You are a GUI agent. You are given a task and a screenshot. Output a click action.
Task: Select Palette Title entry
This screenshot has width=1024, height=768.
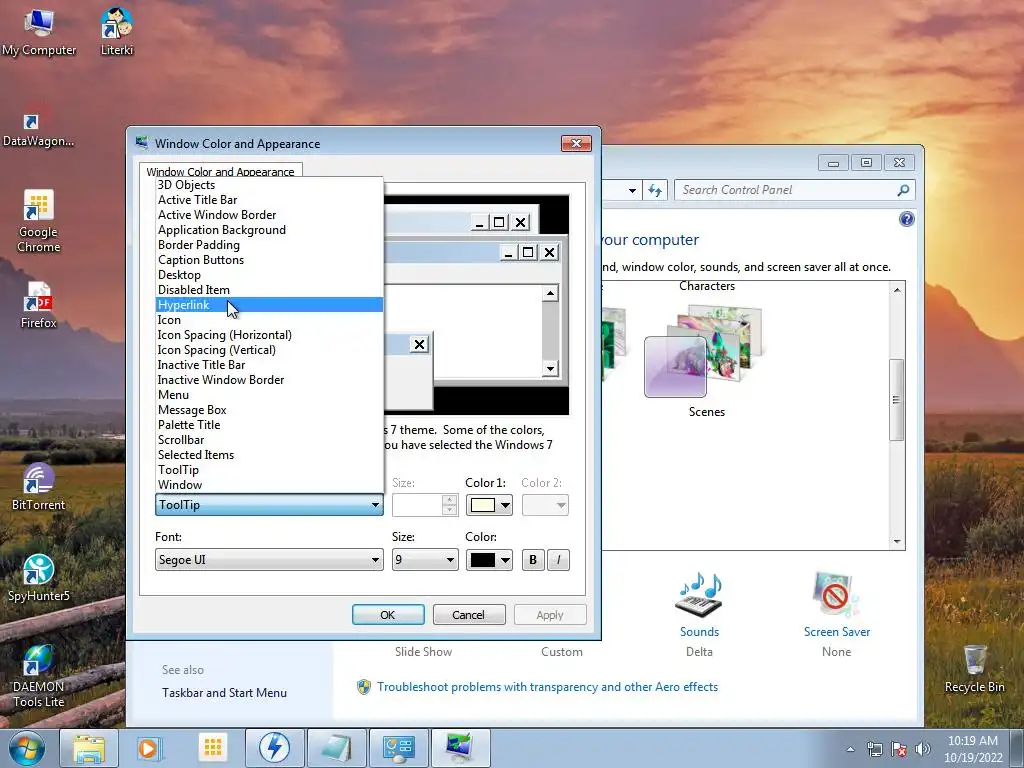(269, 425)
